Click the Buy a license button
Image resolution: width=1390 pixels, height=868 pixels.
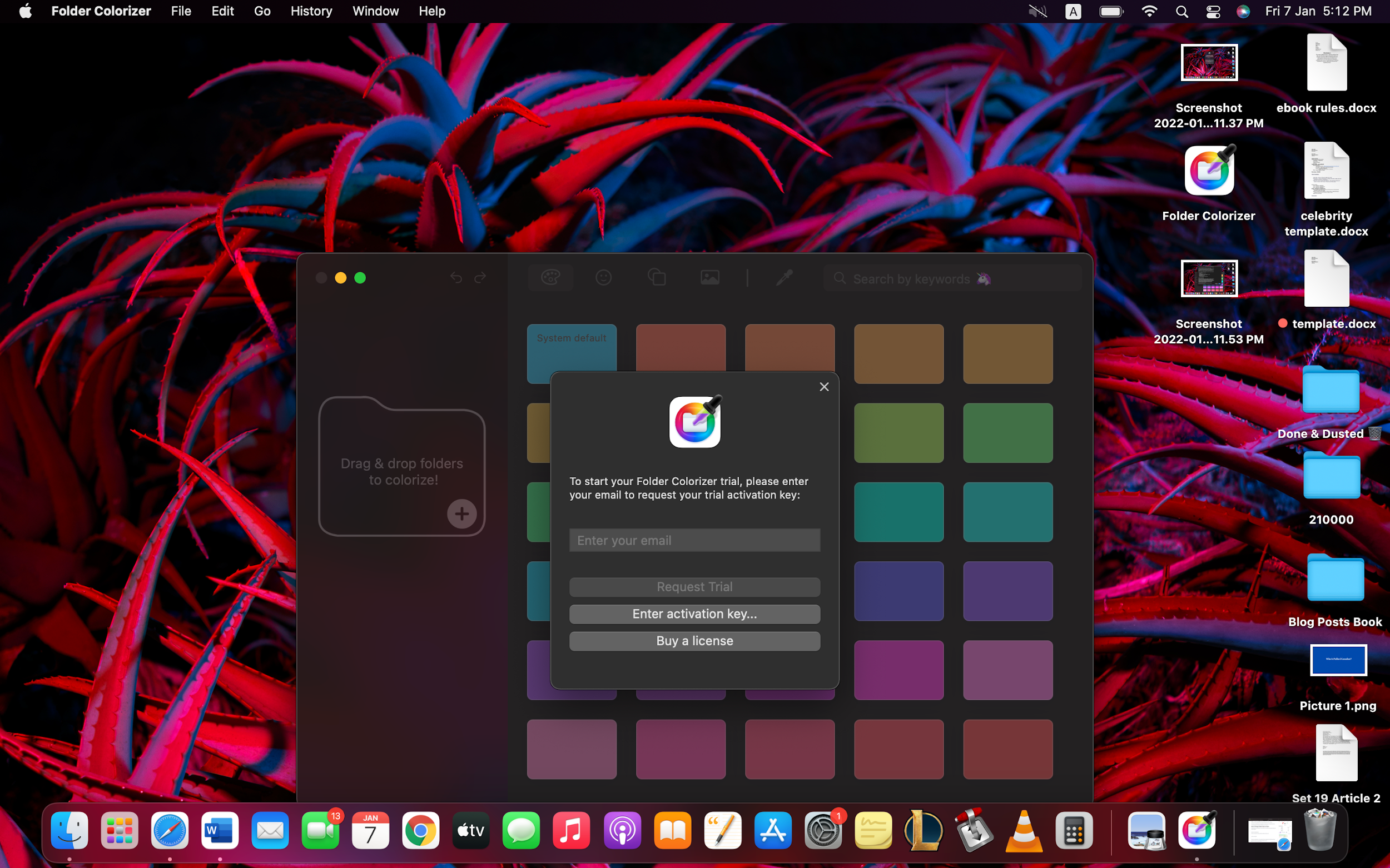(694, 641)
